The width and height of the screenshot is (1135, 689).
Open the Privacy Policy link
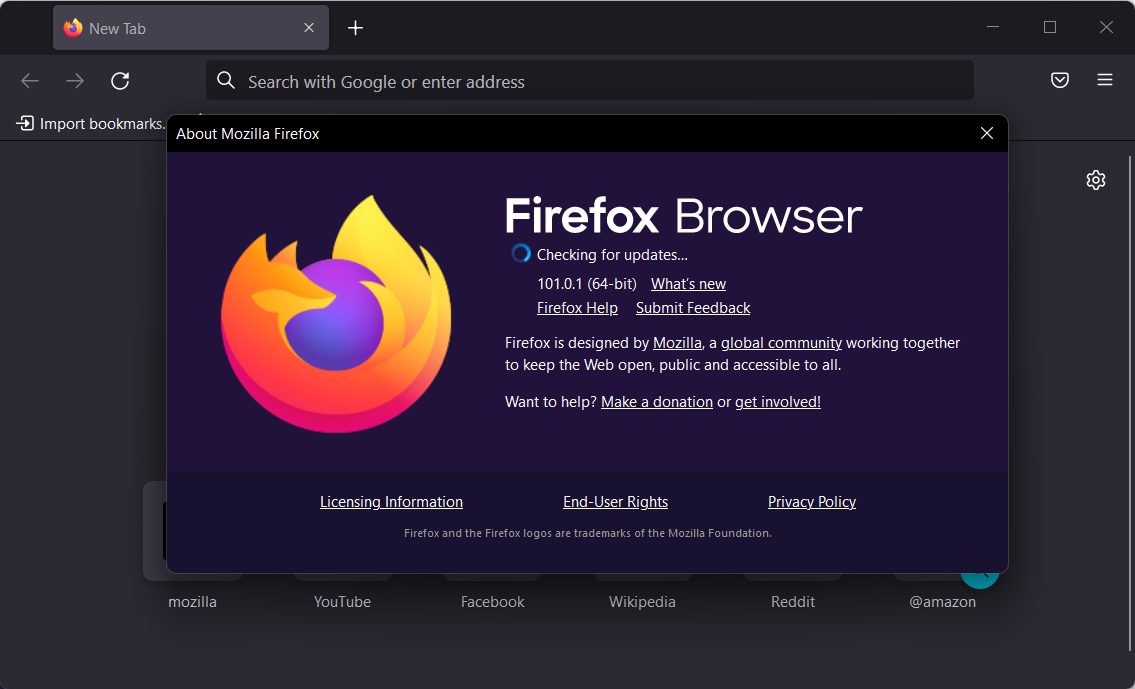[811, 502]
